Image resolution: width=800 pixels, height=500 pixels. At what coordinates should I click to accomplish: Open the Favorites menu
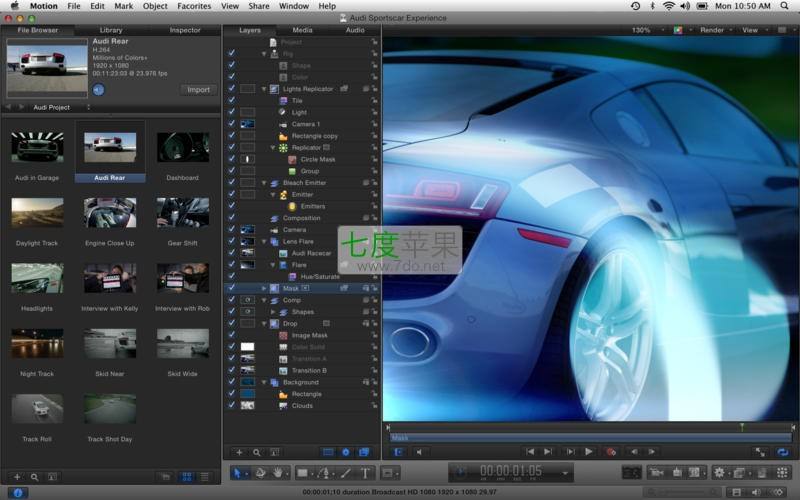(194, 6)
